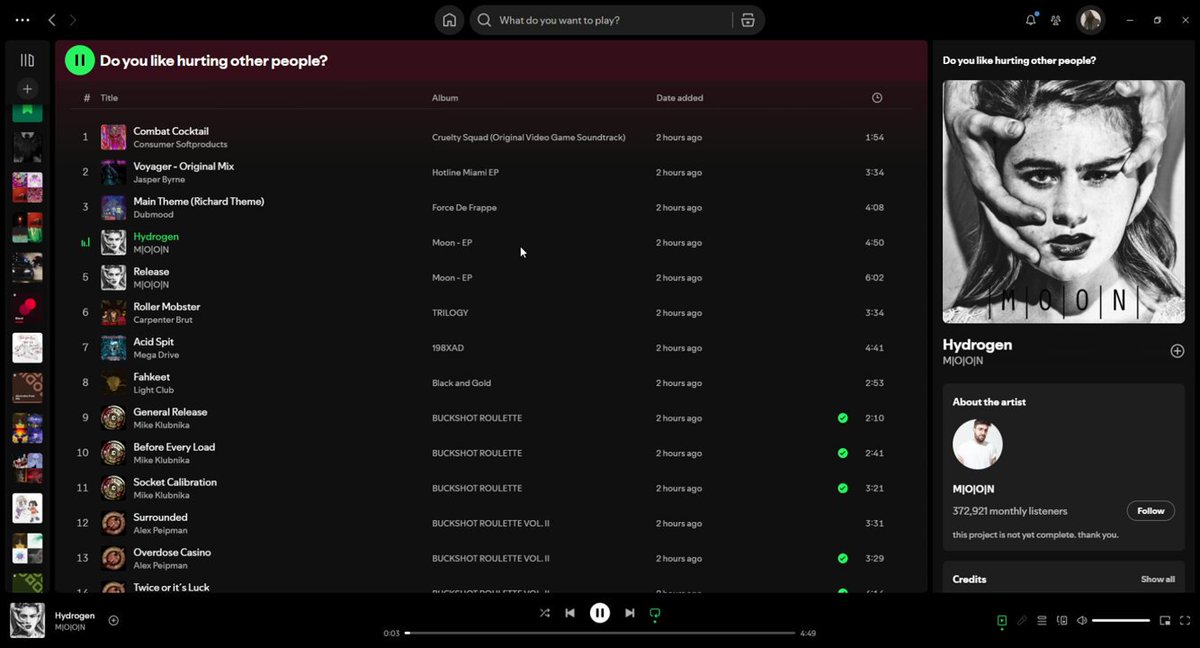Open Connect to a device icon
The image size is (1200, 648).
point(1062,621)
